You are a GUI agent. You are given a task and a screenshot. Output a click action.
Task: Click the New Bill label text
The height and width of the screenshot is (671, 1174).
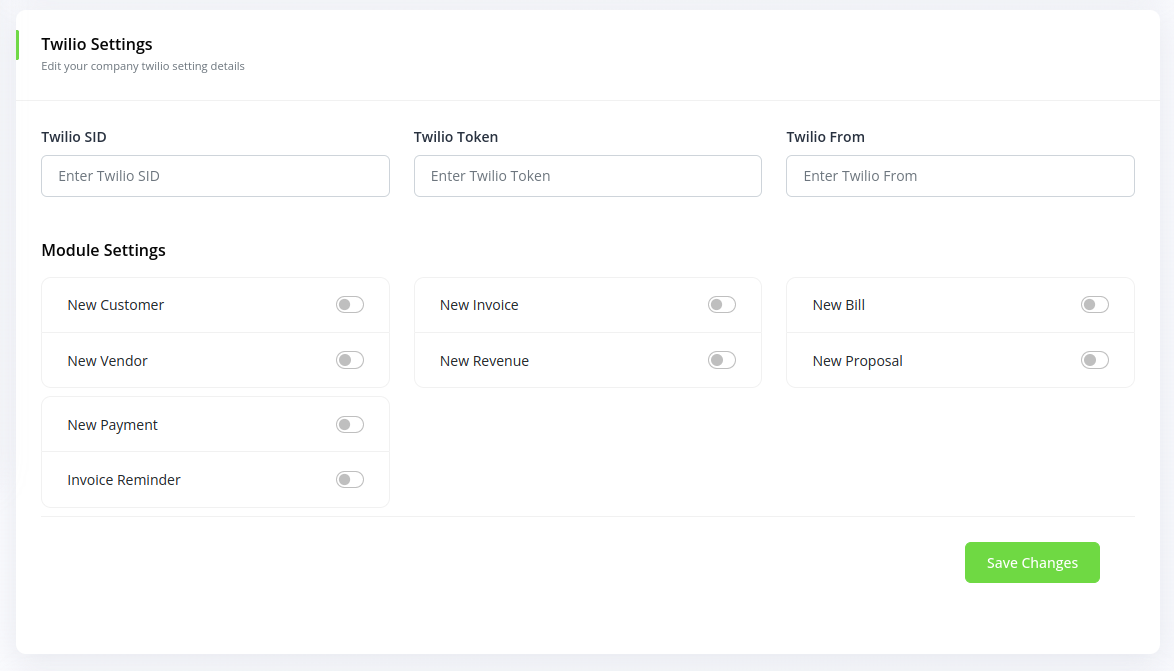pos(839,305)
